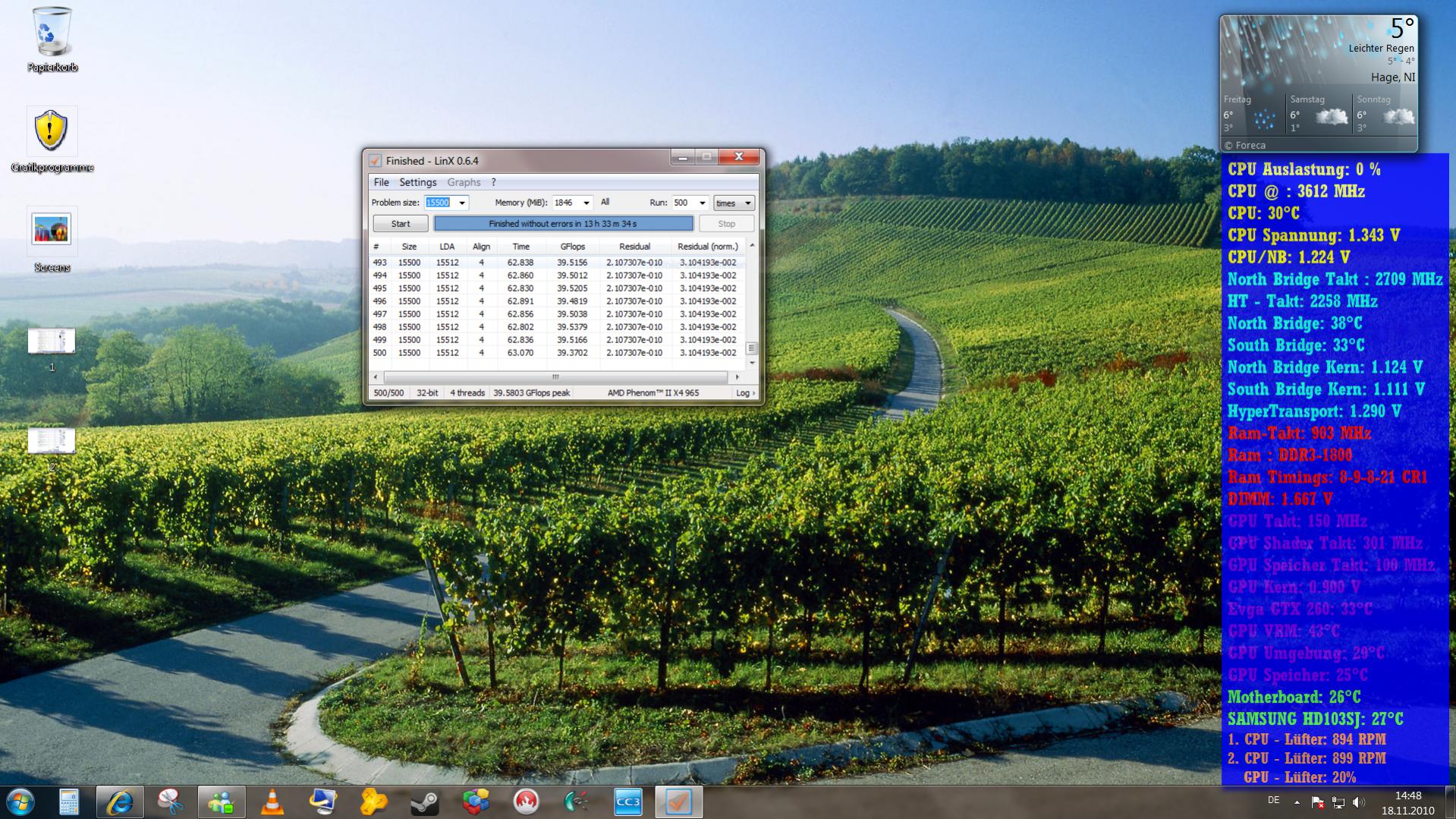Viewport: 1456px width, 819px height.
Task: Click the AMD Phenom II X4 965 status text
Action: coord(653,392)
